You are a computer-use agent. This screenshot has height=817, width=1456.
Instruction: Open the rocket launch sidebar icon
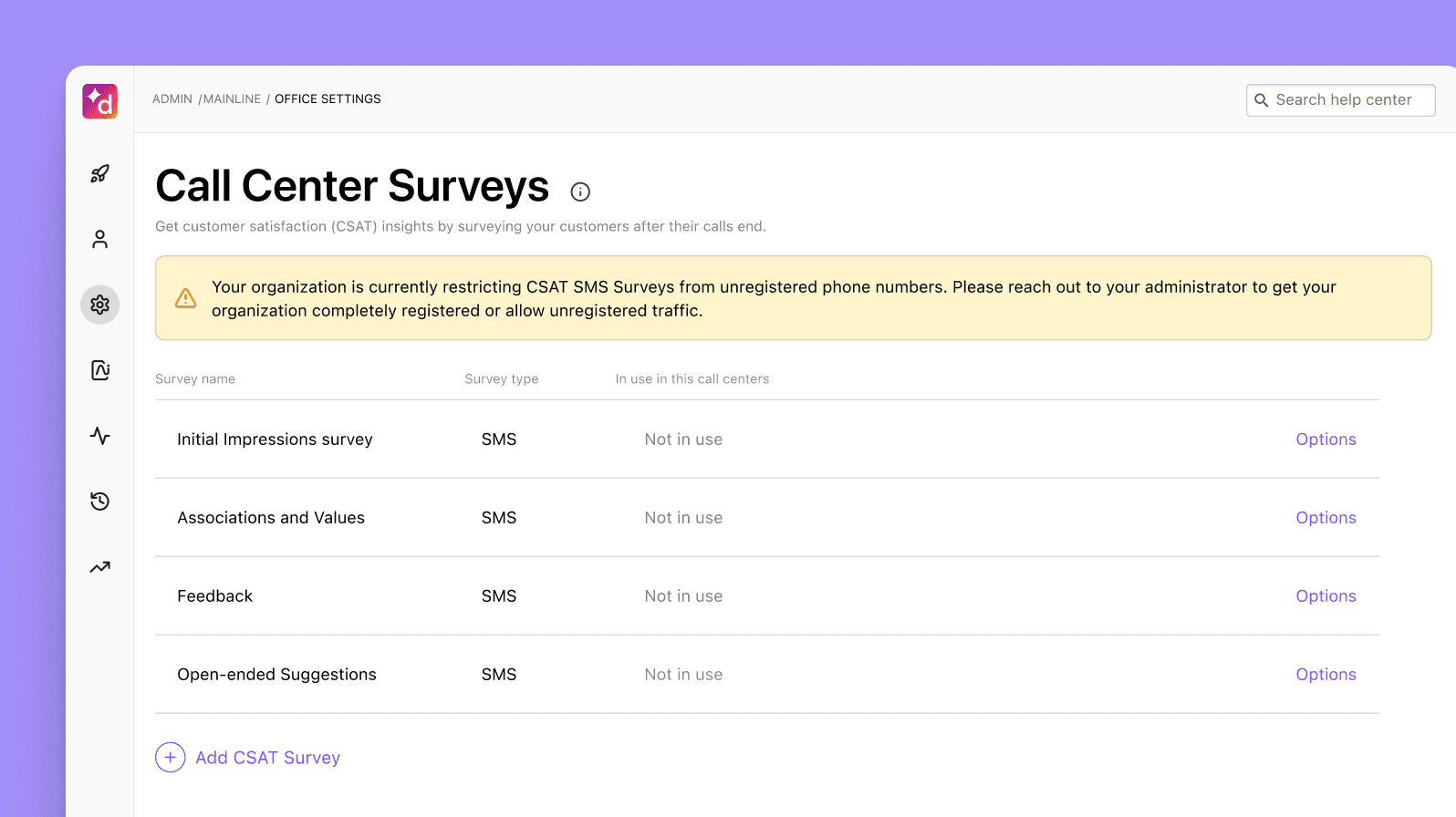tap(100, 173)
